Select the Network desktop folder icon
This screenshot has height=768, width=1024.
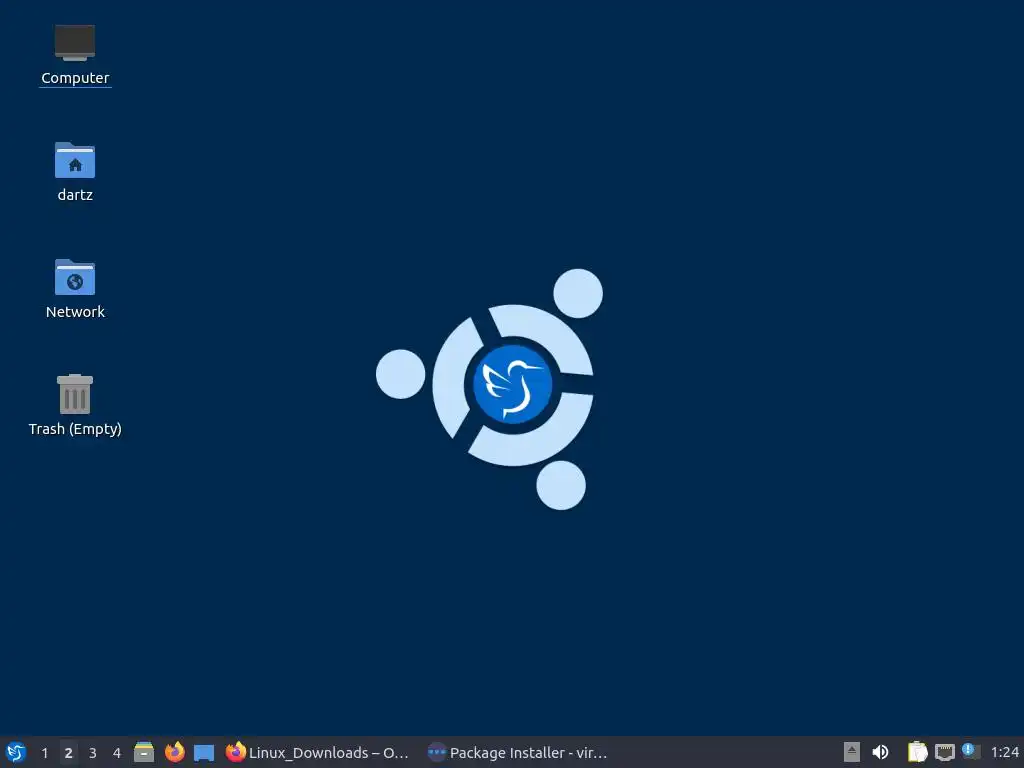(x=75, y=289)
